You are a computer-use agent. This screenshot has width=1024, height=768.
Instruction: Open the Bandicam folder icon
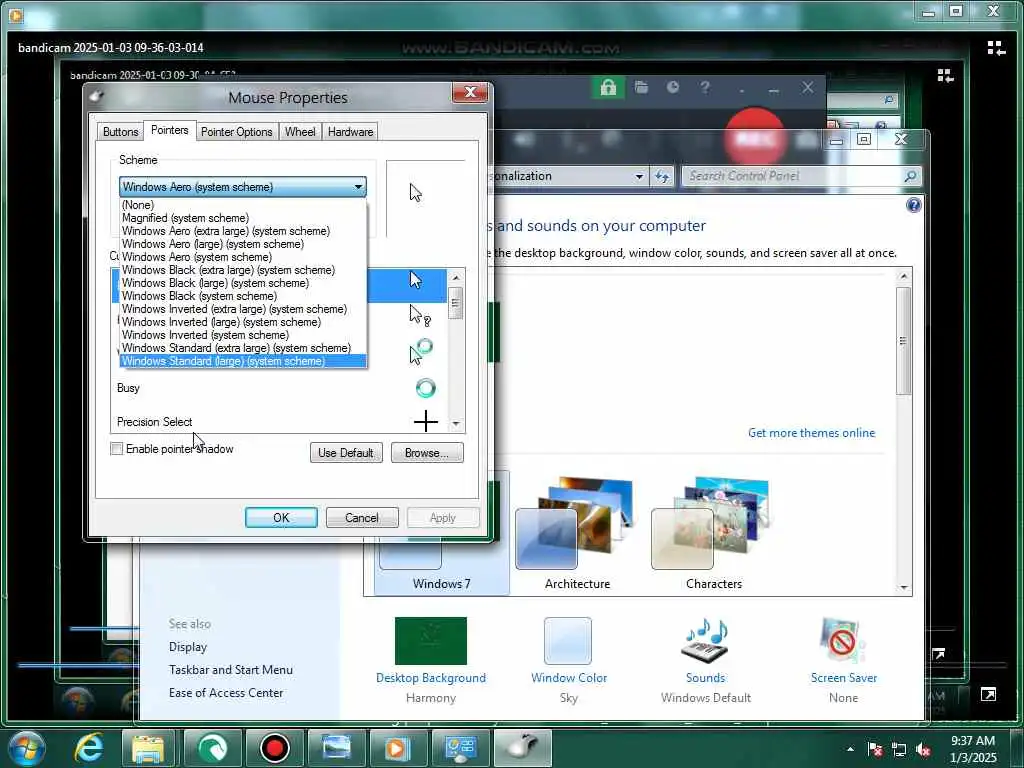[x=641, y=88]
